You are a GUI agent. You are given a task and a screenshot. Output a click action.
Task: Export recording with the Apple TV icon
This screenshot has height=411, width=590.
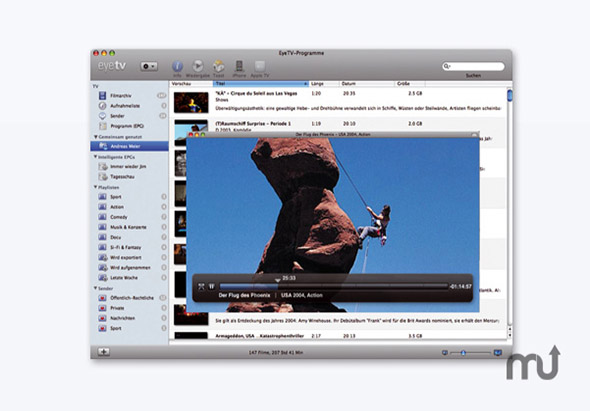point(260,66)
